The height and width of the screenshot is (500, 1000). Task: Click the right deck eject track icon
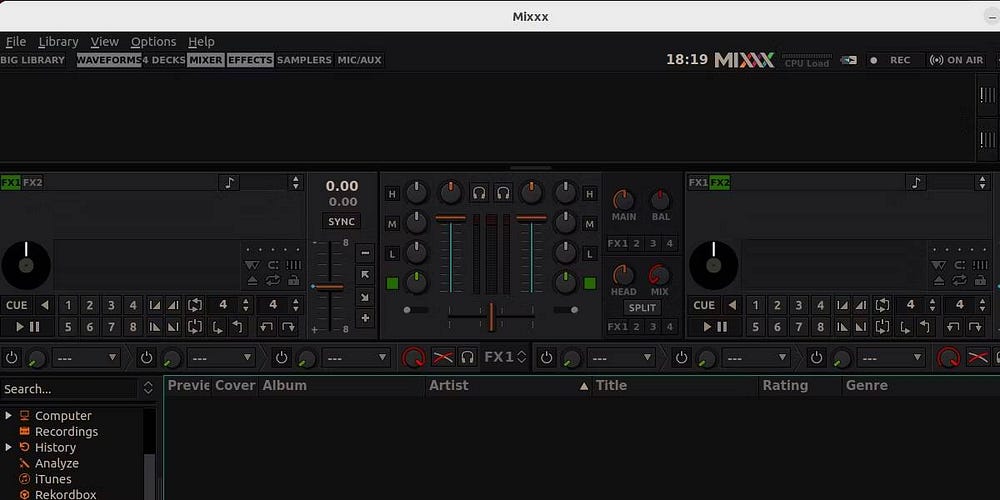tap(940, 280)
